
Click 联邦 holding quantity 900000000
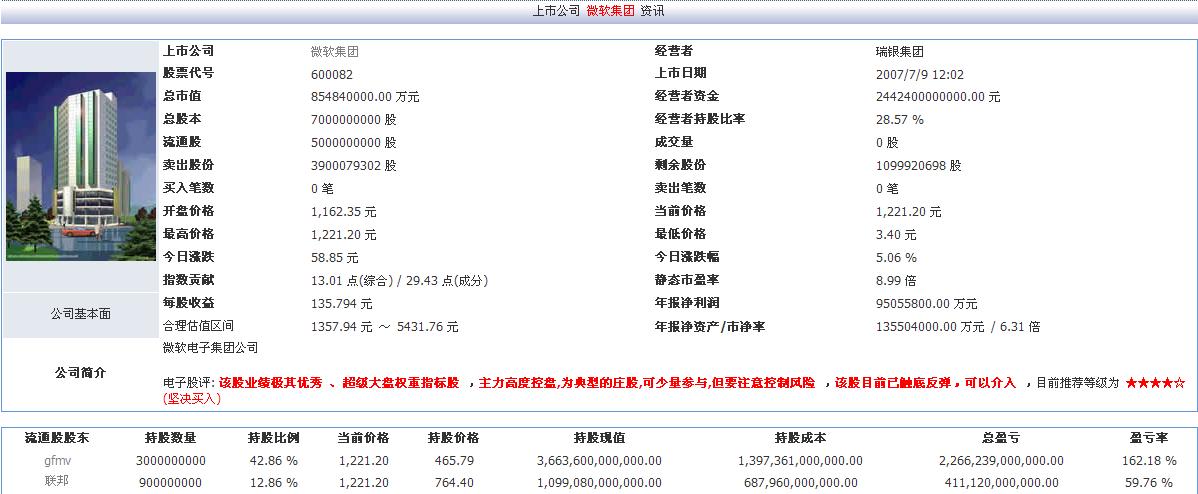[171, 483]
